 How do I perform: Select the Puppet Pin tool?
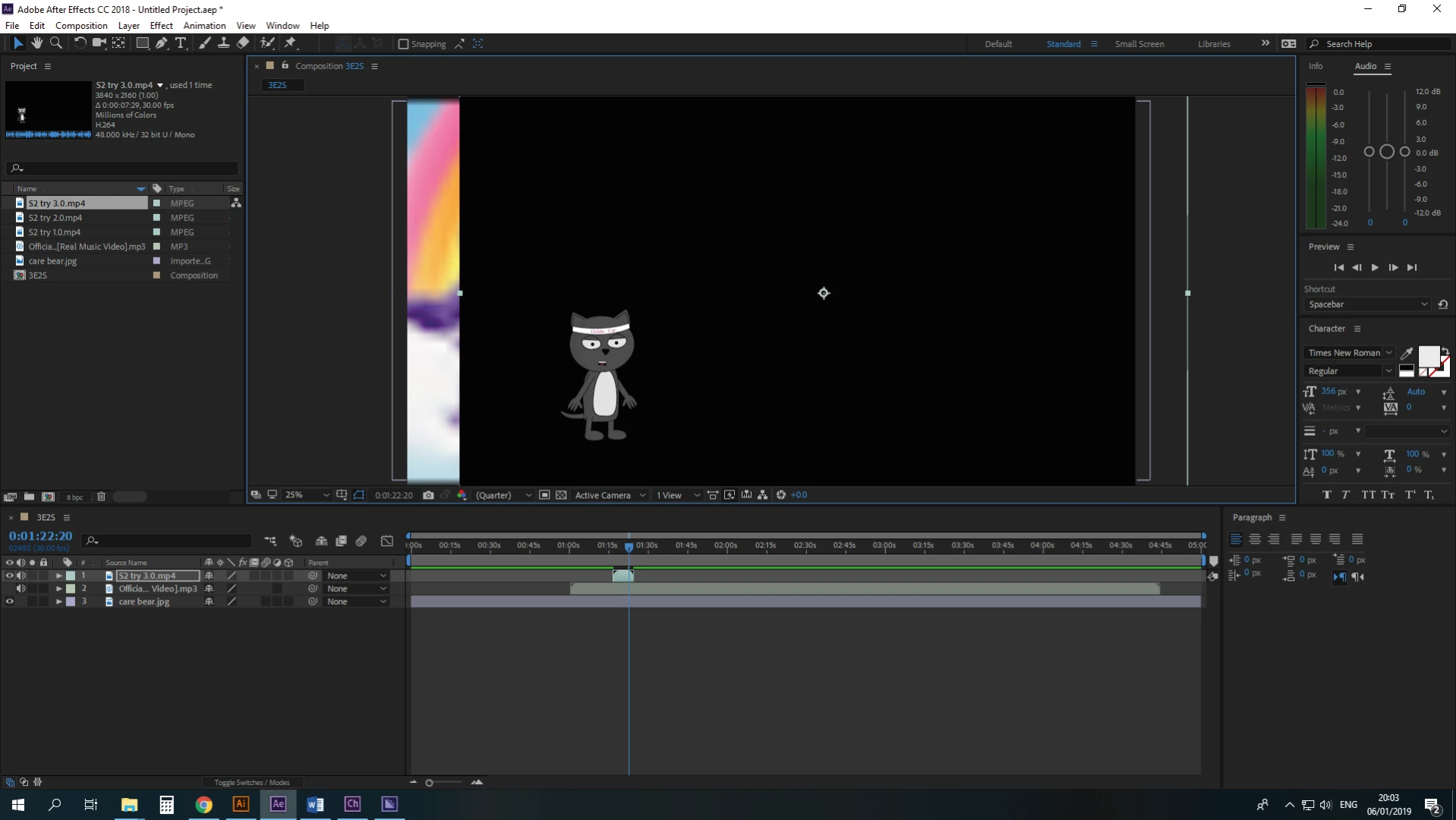pos(291,43)
